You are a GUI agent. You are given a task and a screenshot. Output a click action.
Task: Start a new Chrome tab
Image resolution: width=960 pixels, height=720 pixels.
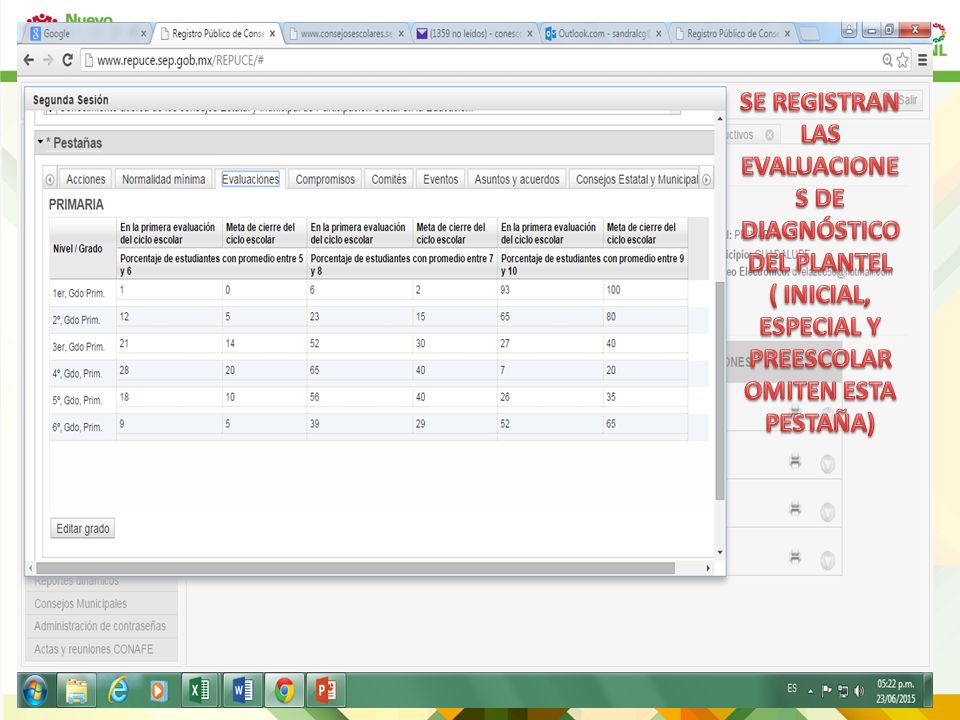click(809, 34)
